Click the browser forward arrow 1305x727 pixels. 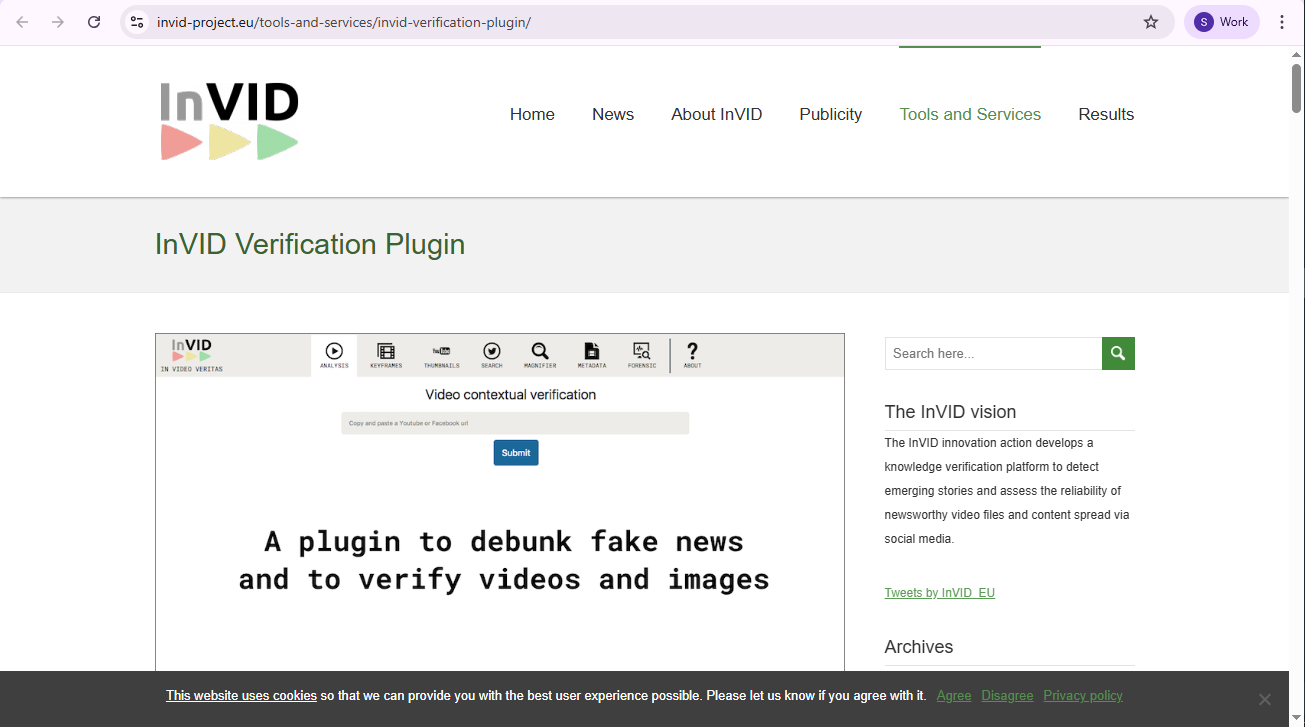[x=58, y=22]
